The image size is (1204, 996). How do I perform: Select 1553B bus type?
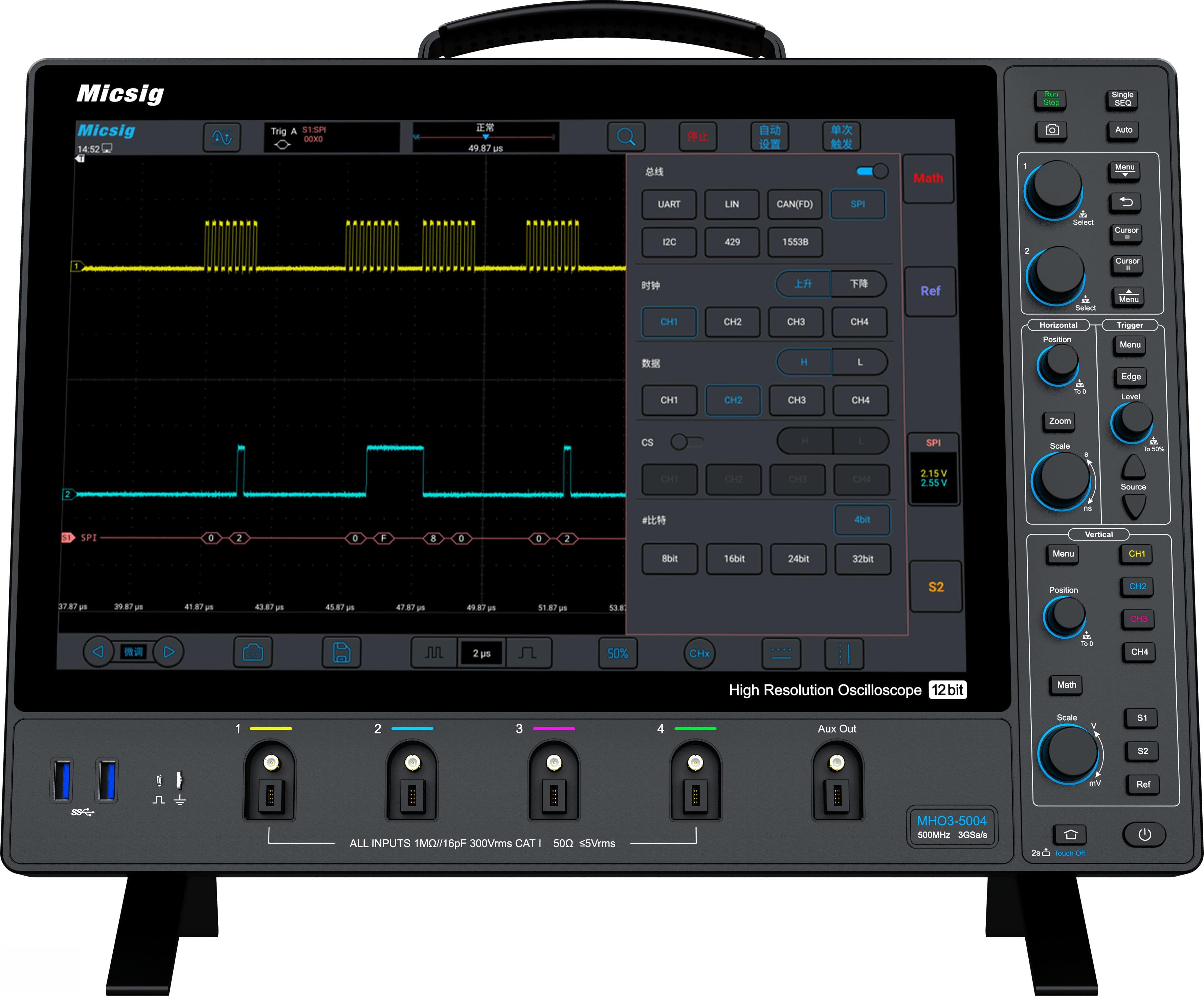(x=795, y=242)
